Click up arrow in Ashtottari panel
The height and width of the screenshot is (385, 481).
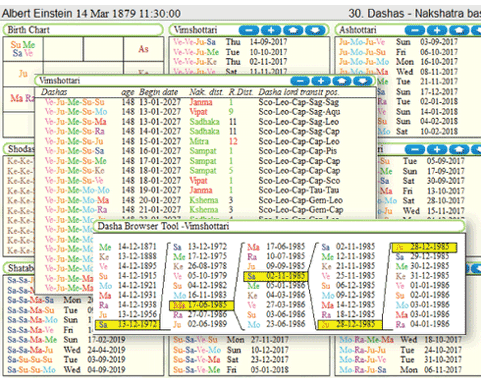click(x=459, y=30)
